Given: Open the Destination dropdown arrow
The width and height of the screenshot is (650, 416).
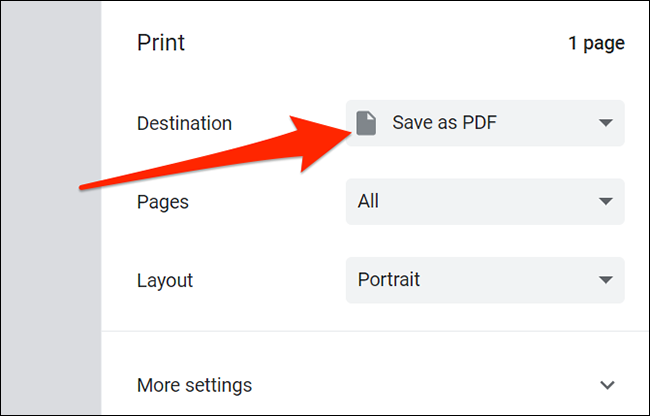Looking at the screenshot, I should tap(604, 124).
